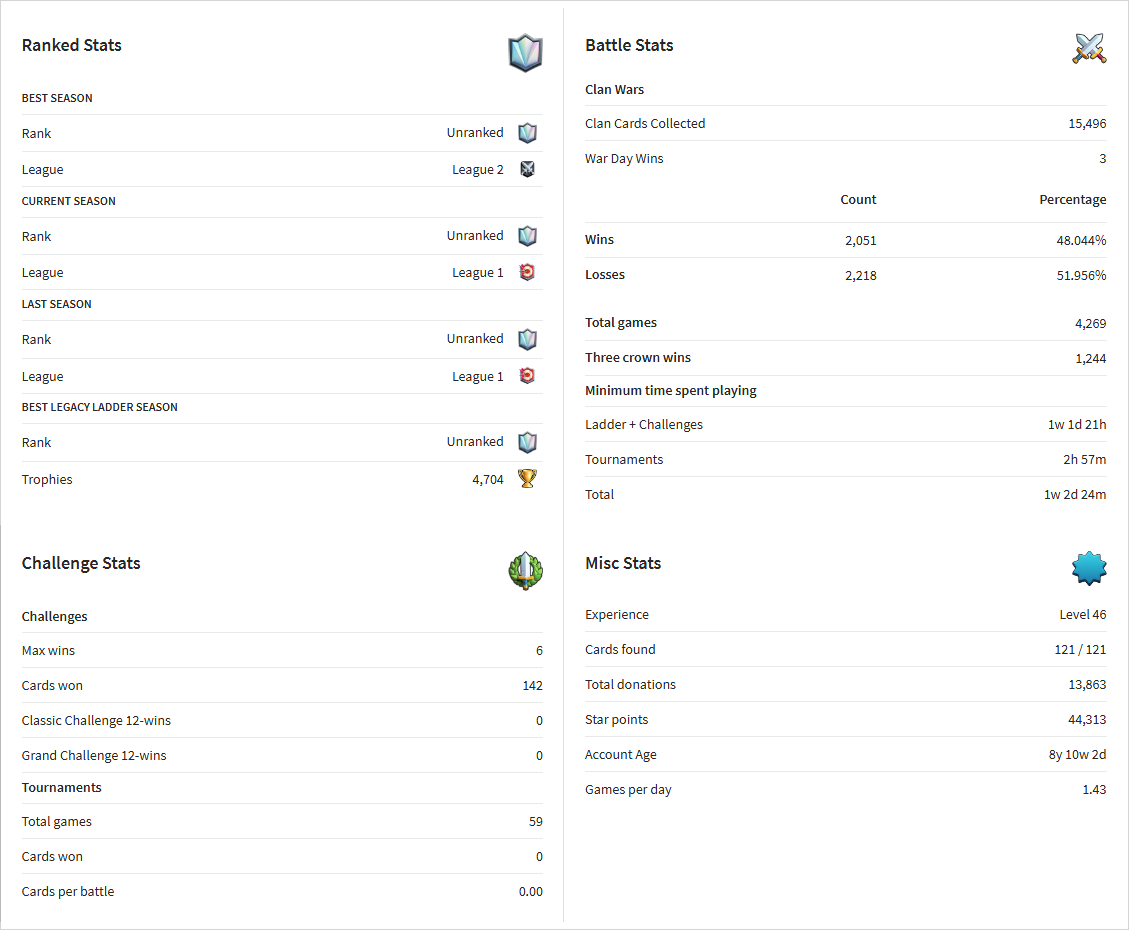Click the shield icon next to Best Season Rank
This screenshot has width=1129, height=930.
[x=527, y=132]
